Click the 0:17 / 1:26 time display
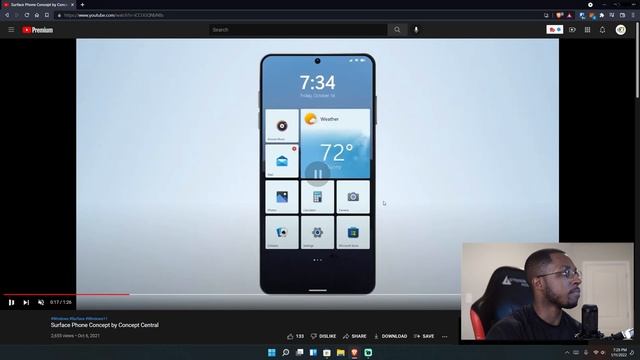 pyautogui.click(x=61, y=302)
